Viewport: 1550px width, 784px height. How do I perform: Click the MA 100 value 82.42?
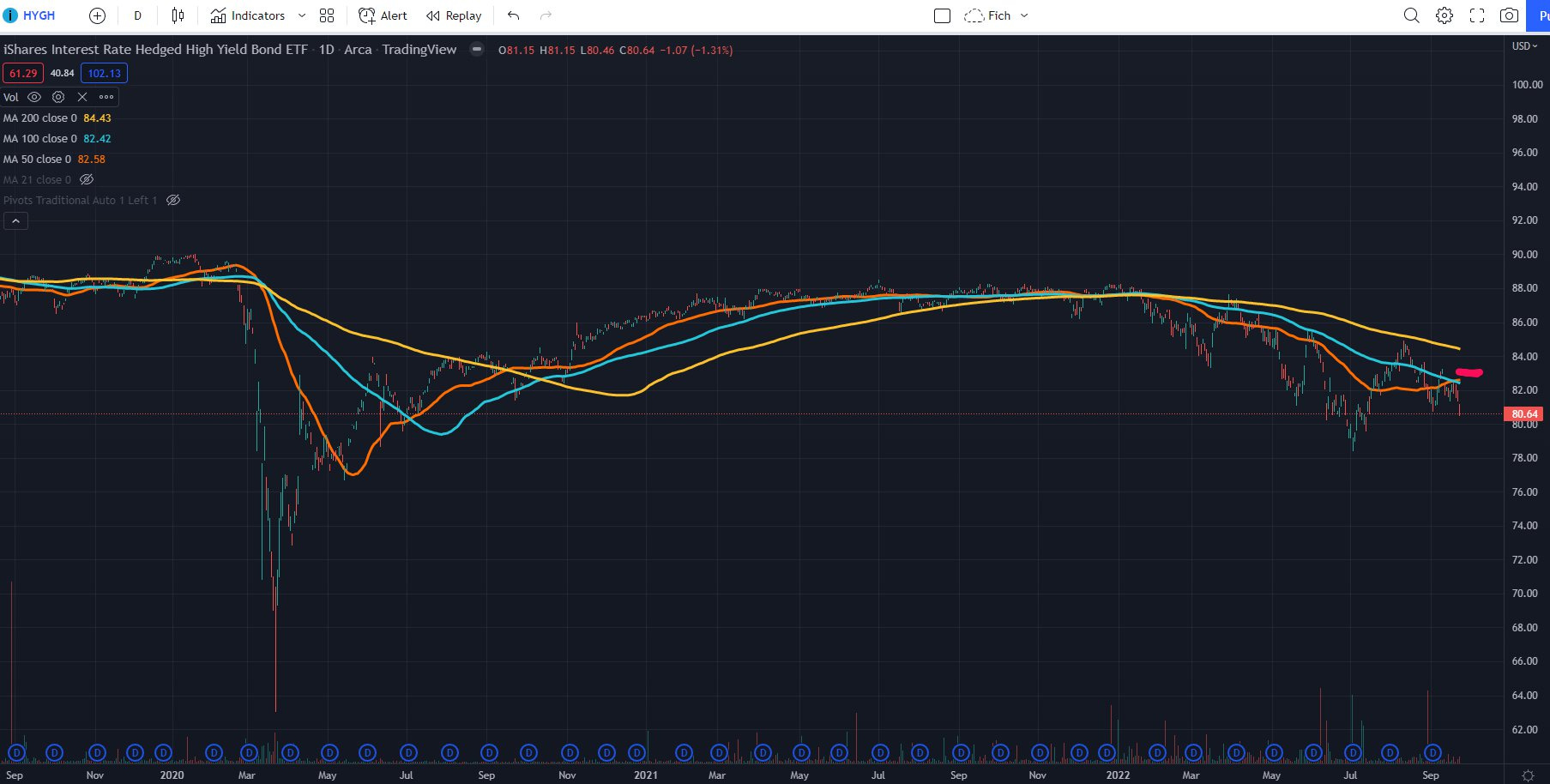(x=97, y=139)
